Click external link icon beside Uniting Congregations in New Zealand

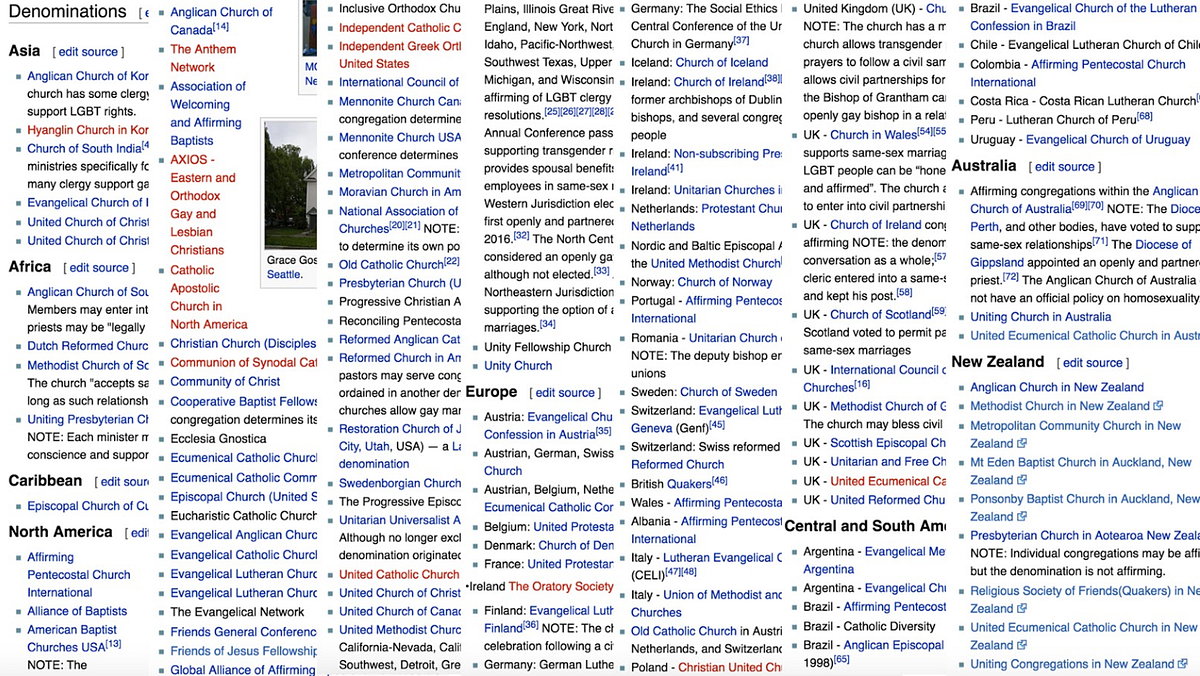pos(1183,664)
